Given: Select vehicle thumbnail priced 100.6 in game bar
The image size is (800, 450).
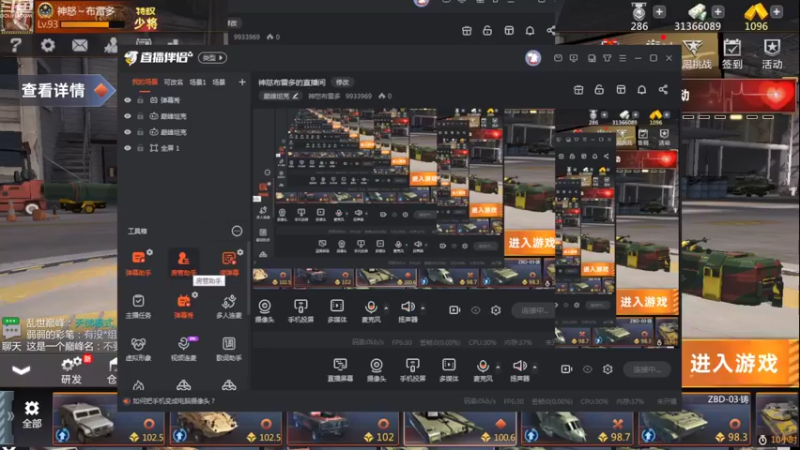Looking at the screenshot, I should (x=461, y=418).
